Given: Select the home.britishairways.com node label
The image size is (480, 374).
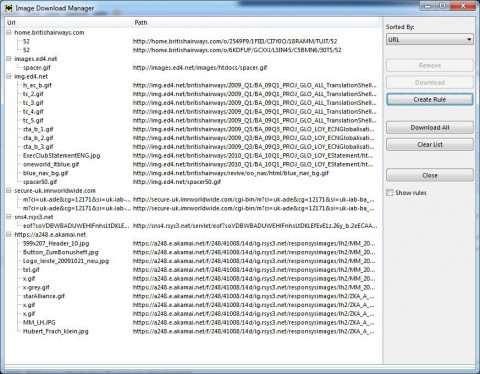Looking at the screenshot, I should pos(49,32).
